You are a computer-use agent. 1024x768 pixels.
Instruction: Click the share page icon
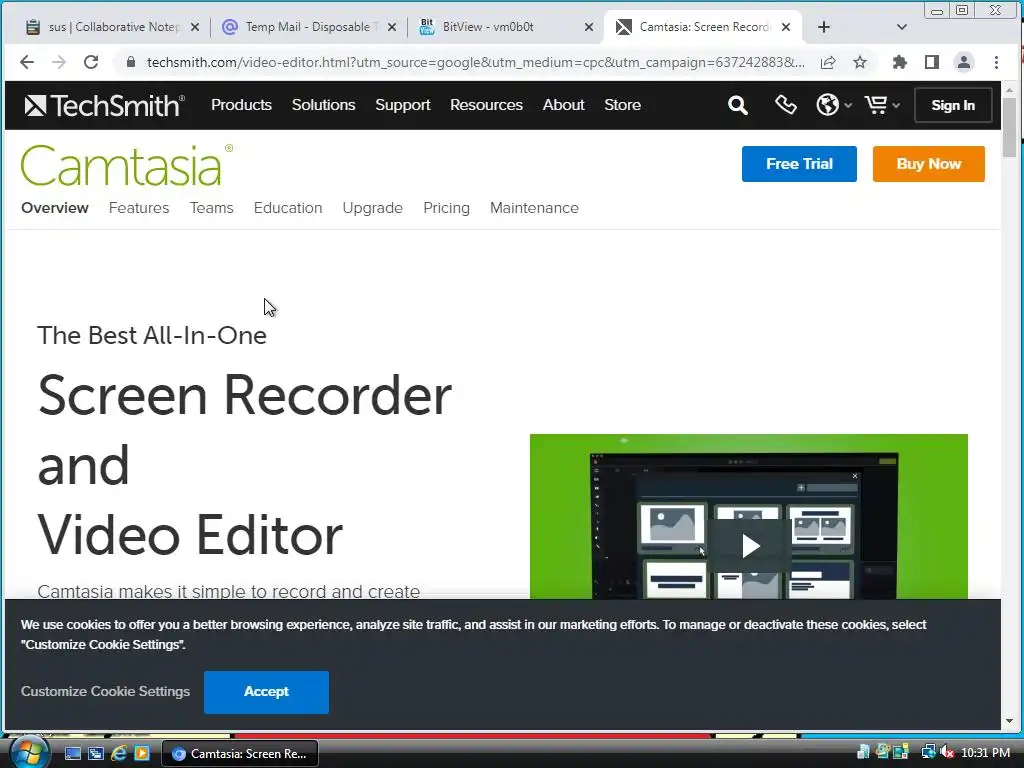click(x=828, y=62)
